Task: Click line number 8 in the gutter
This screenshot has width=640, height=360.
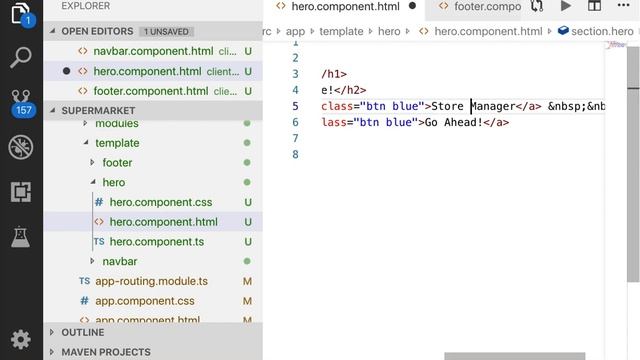Action: pyautogui.click(x=295, y=155)
